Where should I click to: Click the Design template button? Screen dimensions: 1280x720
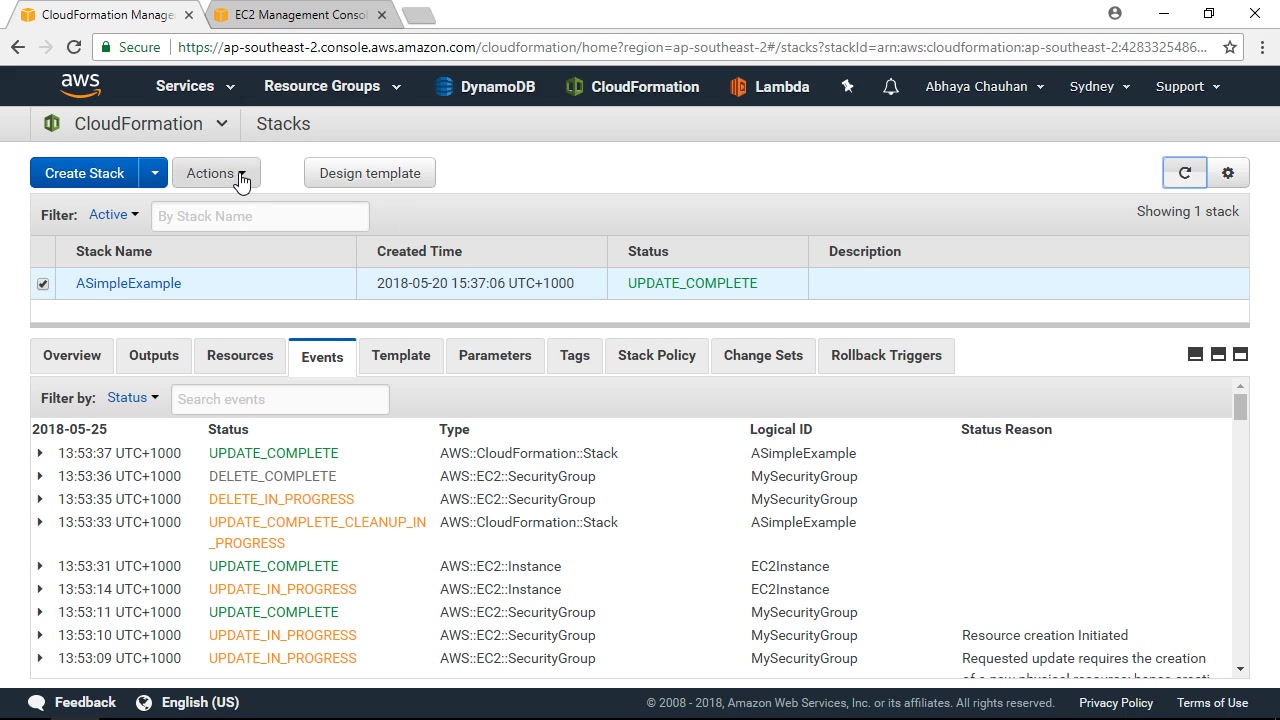tap(370, 173)
